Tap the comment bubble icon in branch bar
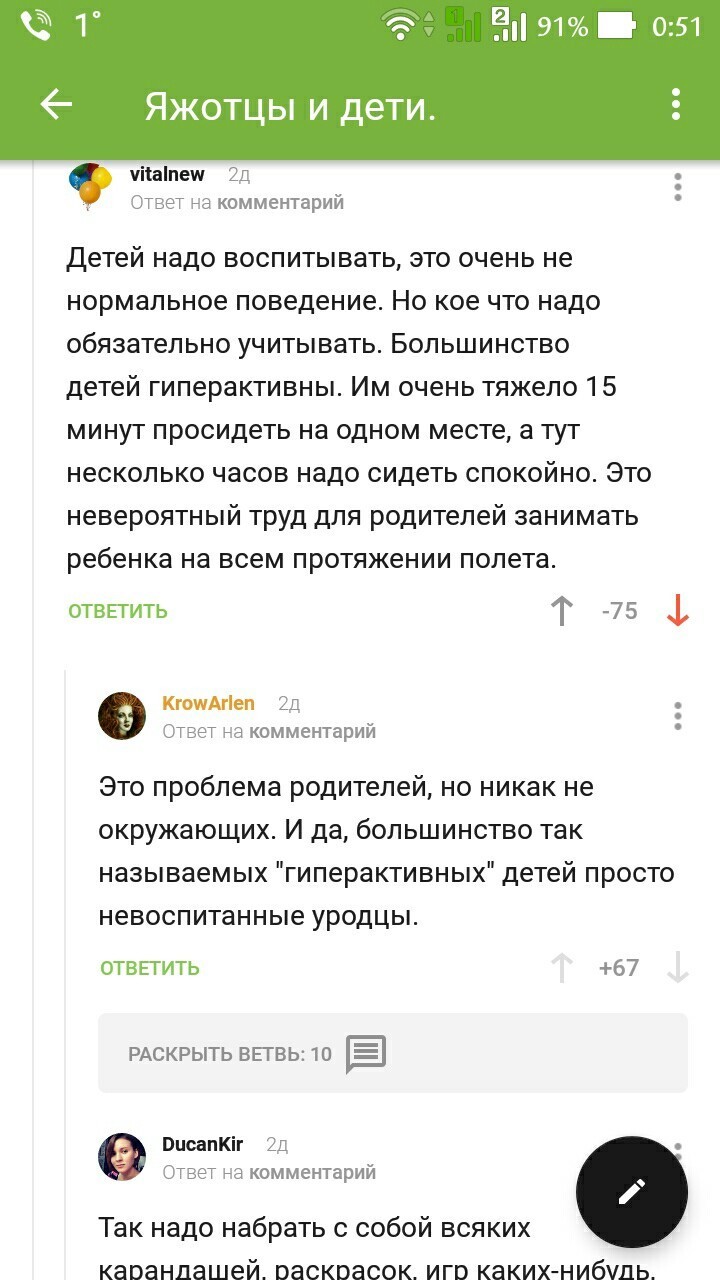 366,1053
